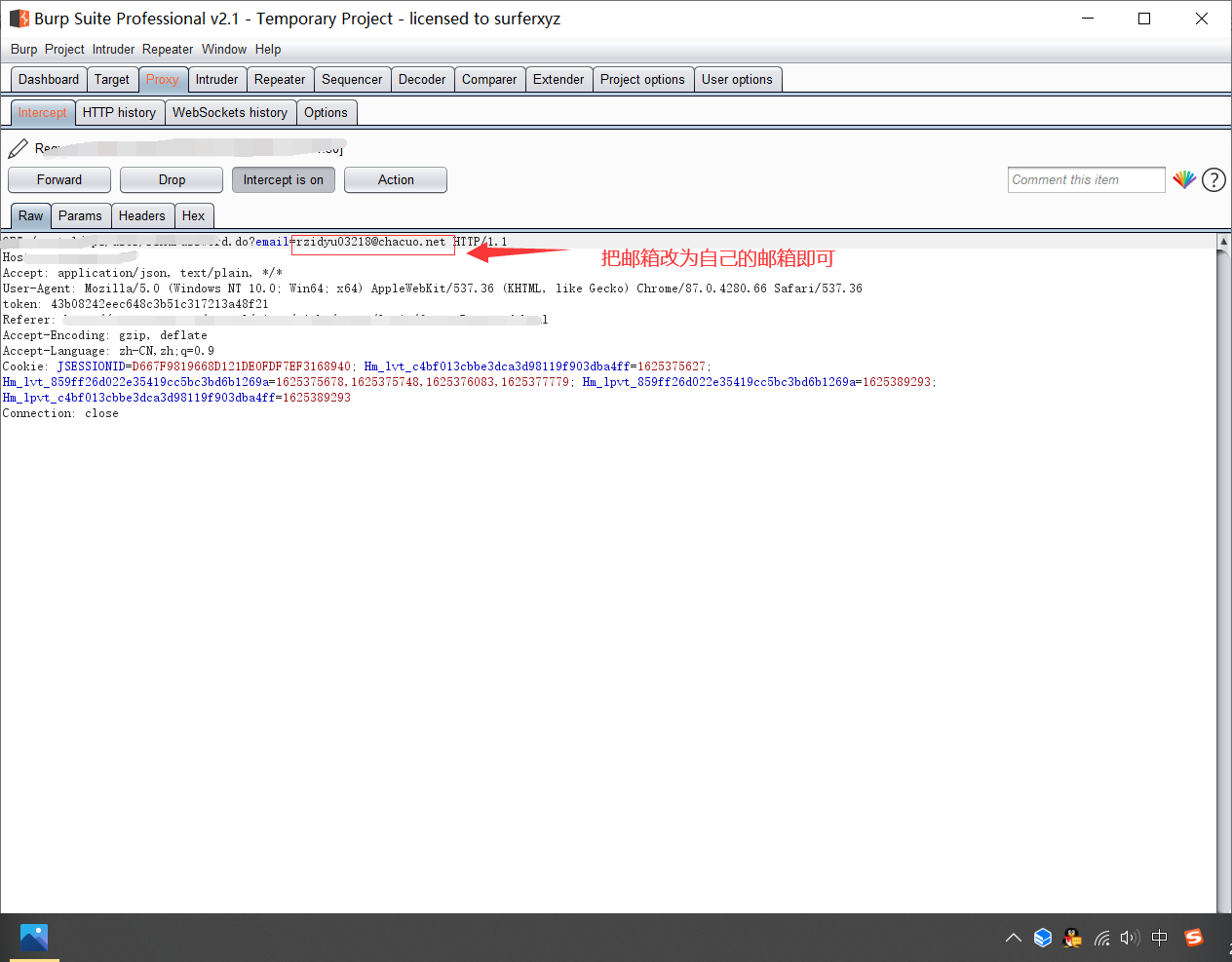Show hidden tray icons chevron

click(1014, 938)
